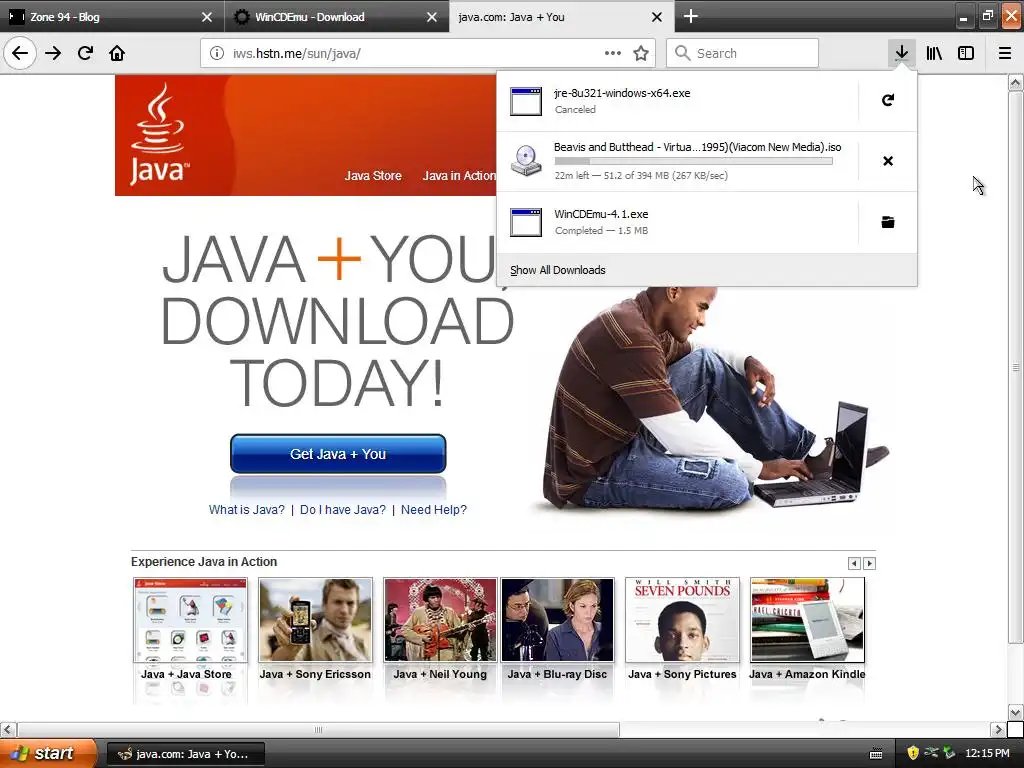This screenshot has height=768, width=1024.
Task: Click the vertical scrollbar up arrow
Action: [x=1015, y=82]
